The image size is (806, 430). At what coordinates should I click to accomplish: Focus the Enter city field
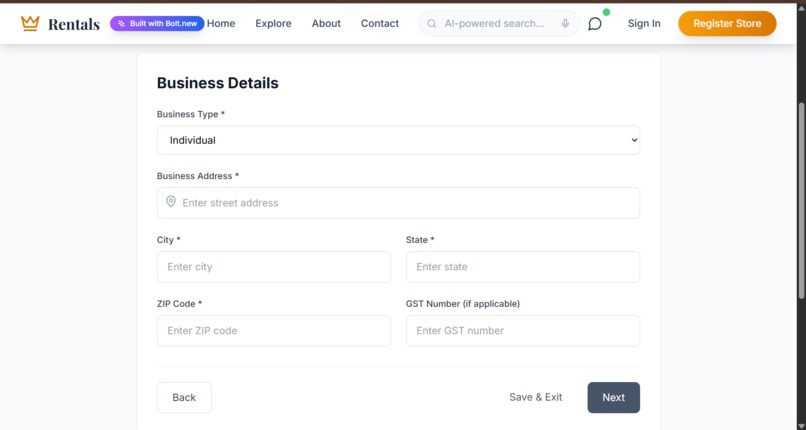point(274,267)
